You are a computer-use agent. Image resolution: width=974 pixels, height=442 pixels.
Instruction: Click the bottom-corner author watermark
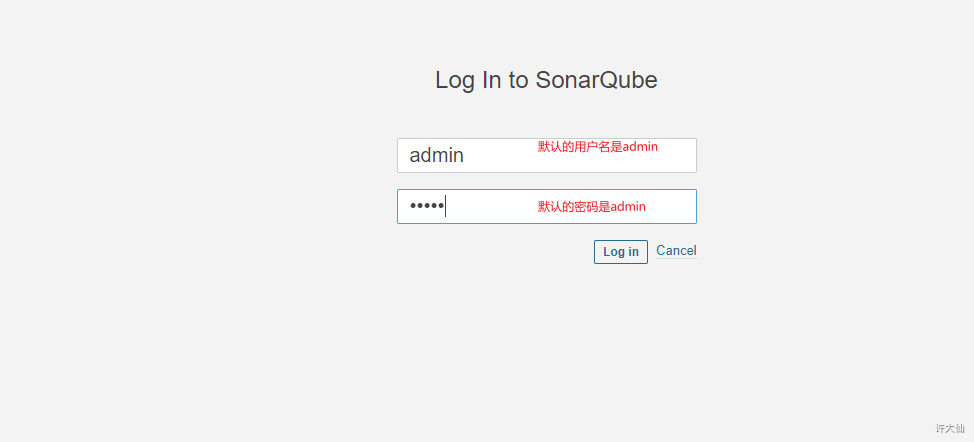[950, 428]
